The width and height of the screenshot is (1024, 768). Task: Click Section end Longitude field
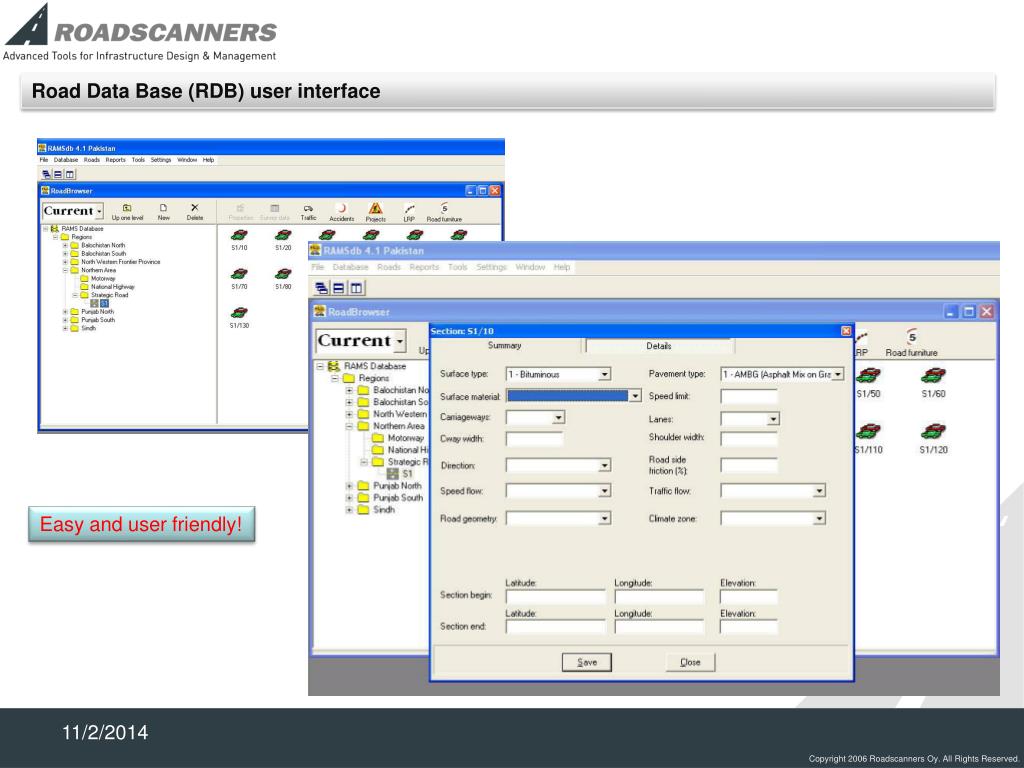click(660, 627)
